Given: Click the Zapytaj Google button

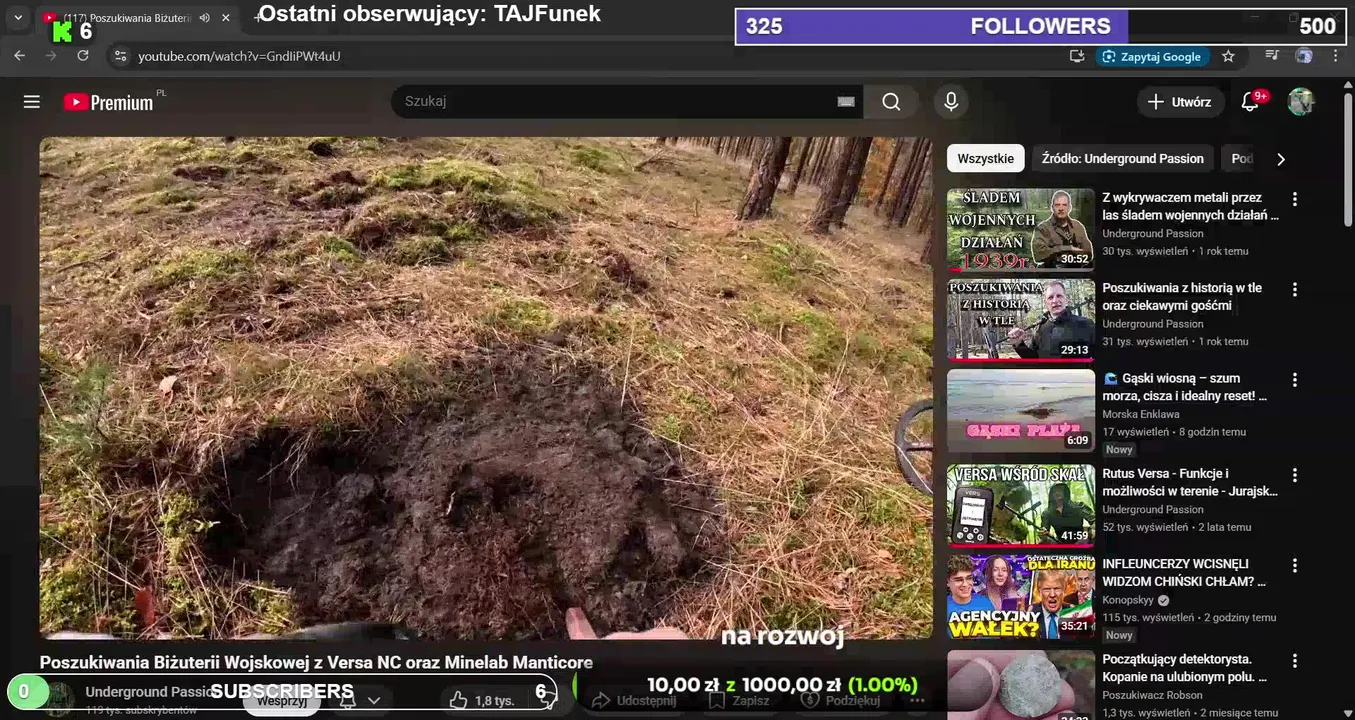Looking at the screenshot, I should pyautogui.click(x=1152, y=56).
